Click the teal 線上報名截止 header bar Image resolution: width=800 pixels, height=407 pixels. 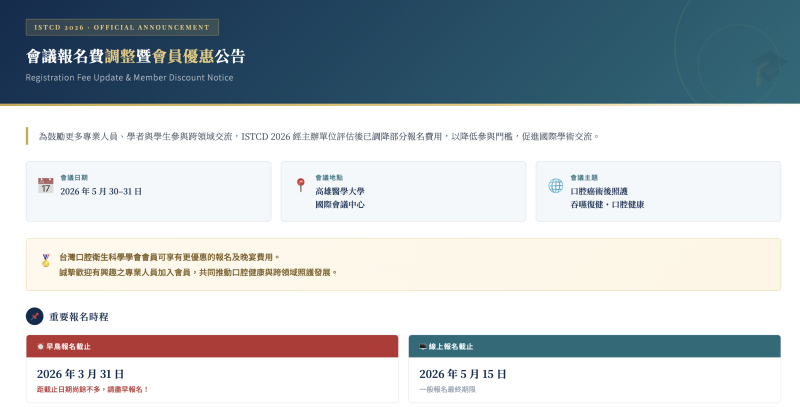(594, 347)
